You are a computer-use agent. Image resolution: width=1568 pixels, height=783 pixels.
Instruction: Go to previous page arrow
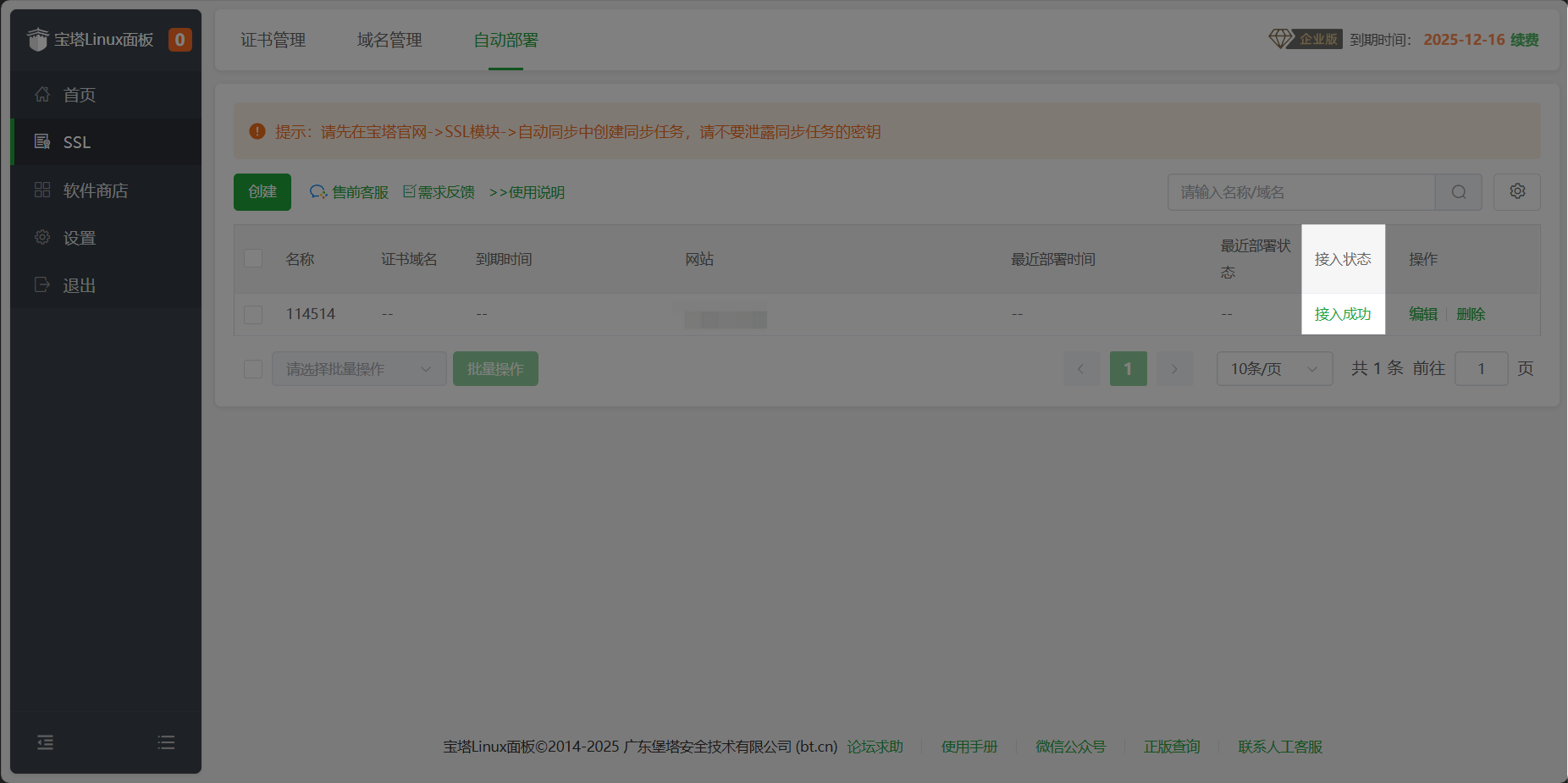tap(1081, 369)
